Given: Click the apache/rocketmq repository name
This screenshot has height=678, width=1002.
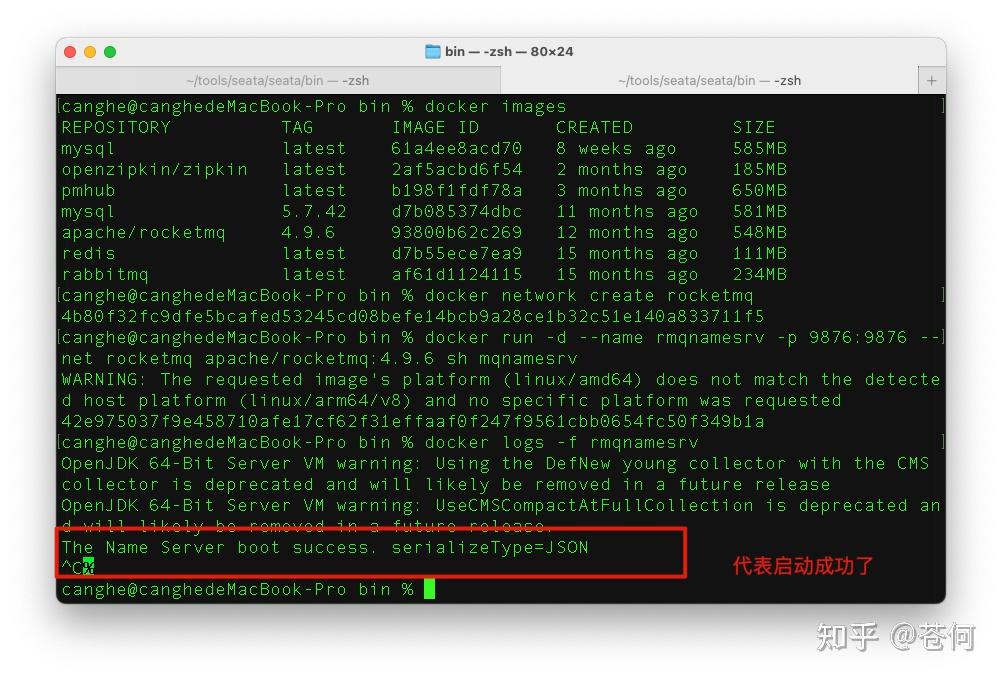Looking at the screenshot, I should tap(143, 233).
